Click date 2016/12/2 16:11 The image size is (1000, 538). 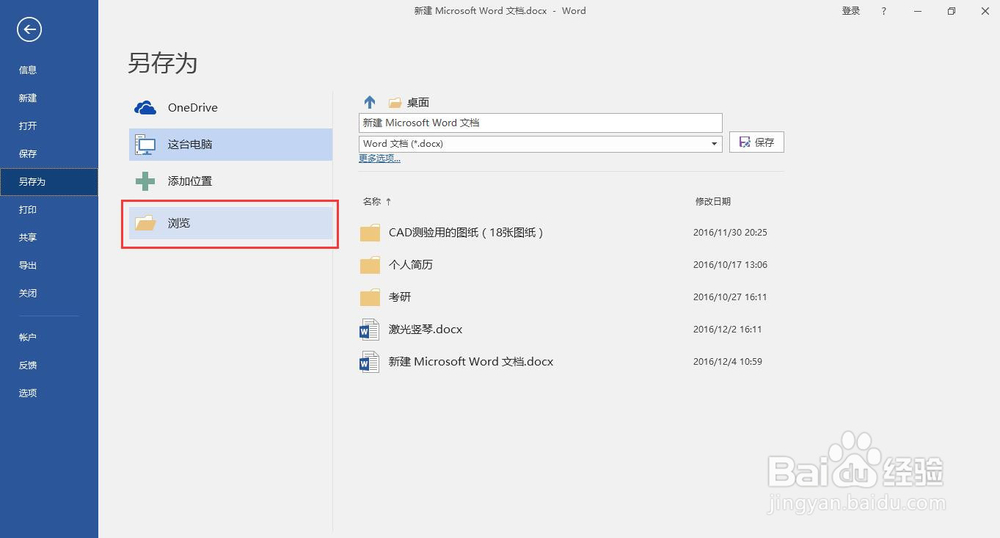pyautogui.click(x=728, y=330)
